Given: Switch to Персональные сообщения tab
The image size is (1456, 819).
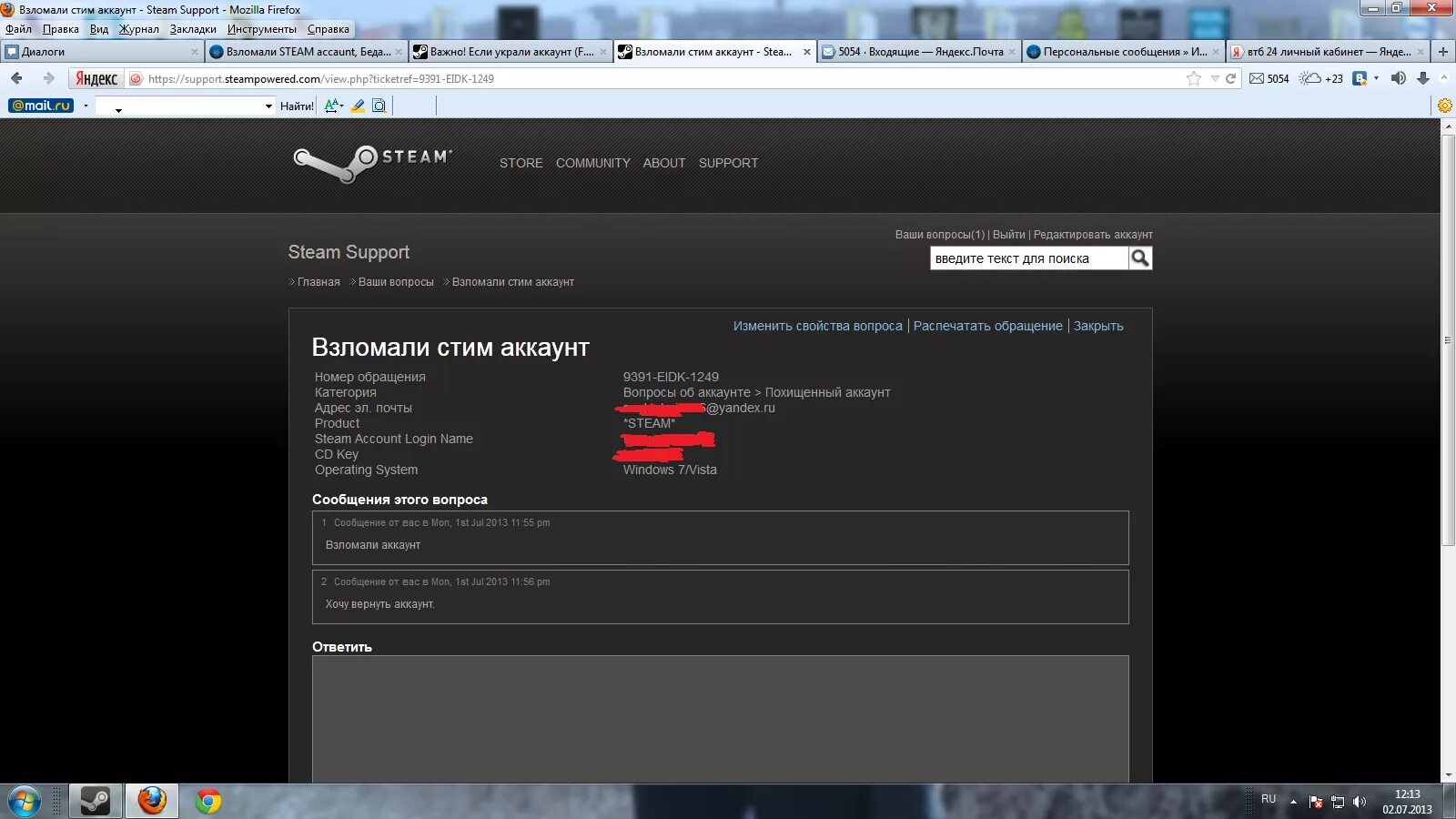Looking at the screenshot, I should pos(1123,52).
